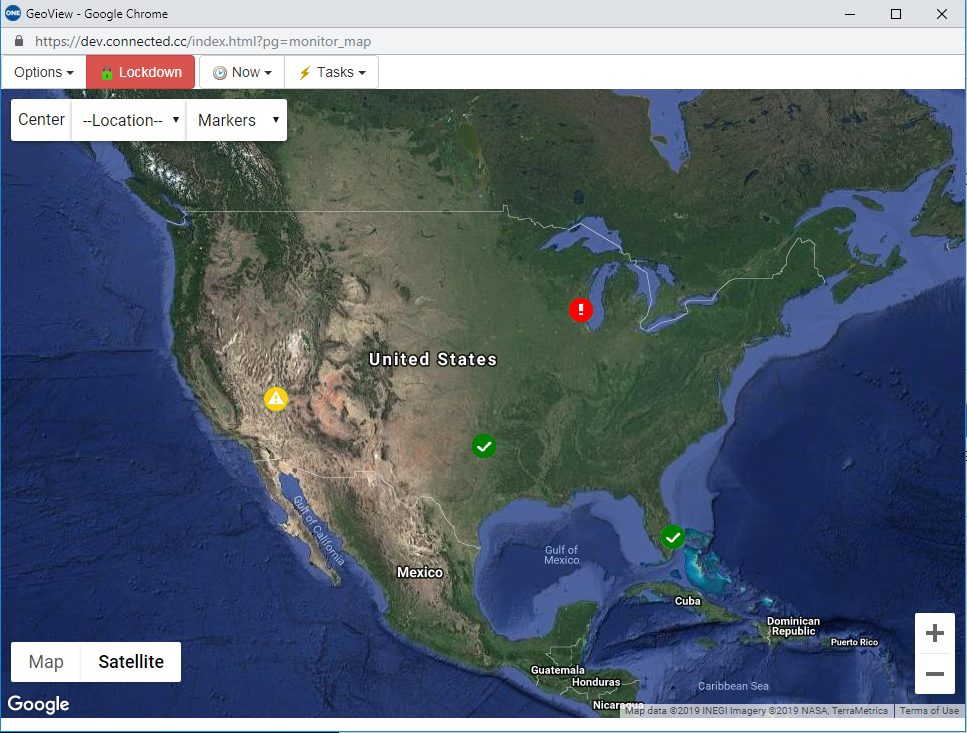
Task: Click the lightning icon on the Tasks button
Action: click(305, 72)
